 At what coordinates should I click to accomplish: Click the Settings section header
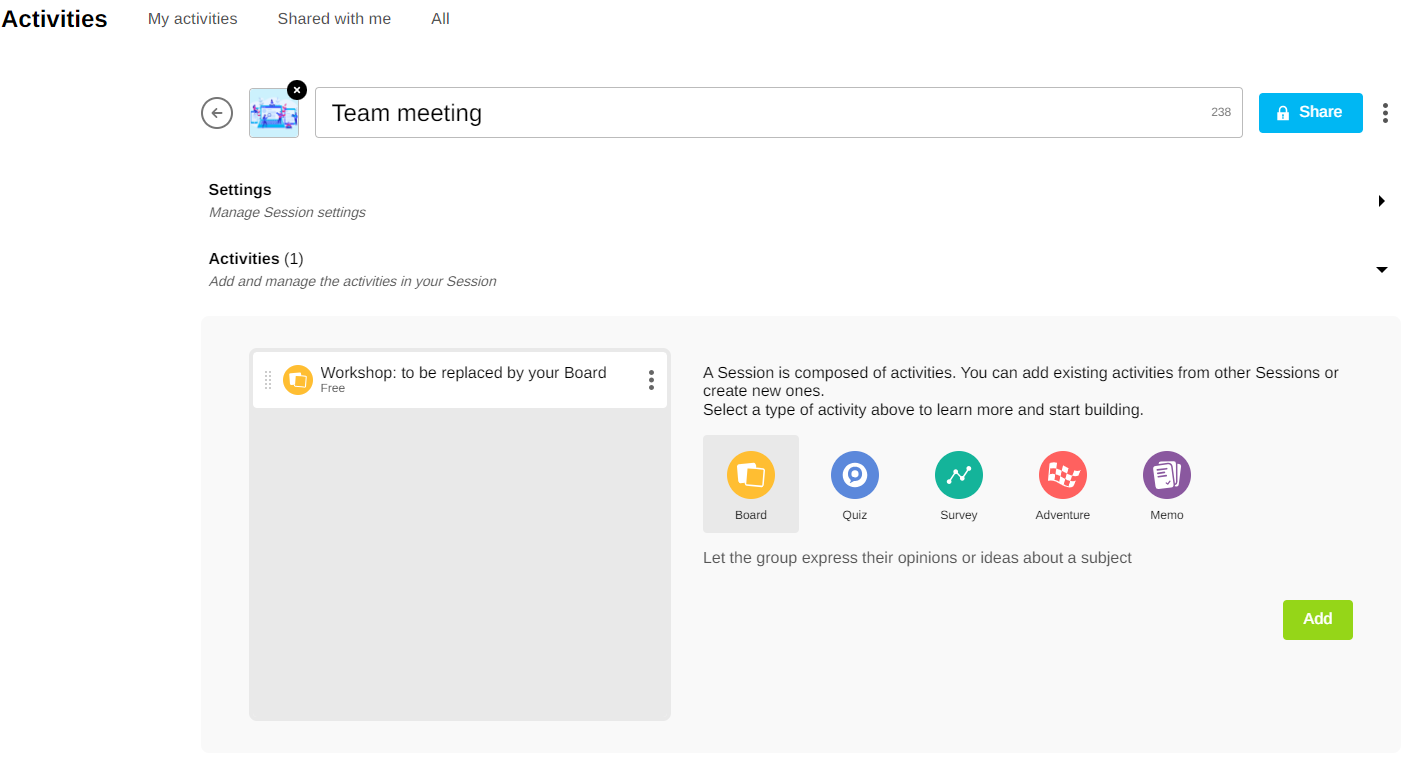(240, 190)
